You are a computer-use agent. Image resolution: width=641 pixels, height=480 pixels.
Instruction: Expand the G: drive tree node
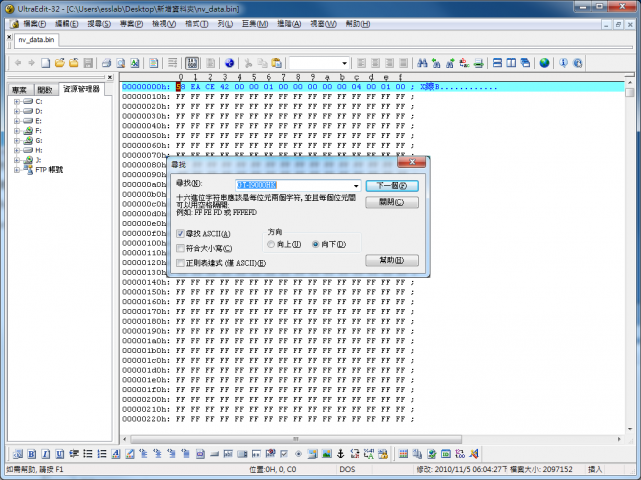(x=17, y=141)
